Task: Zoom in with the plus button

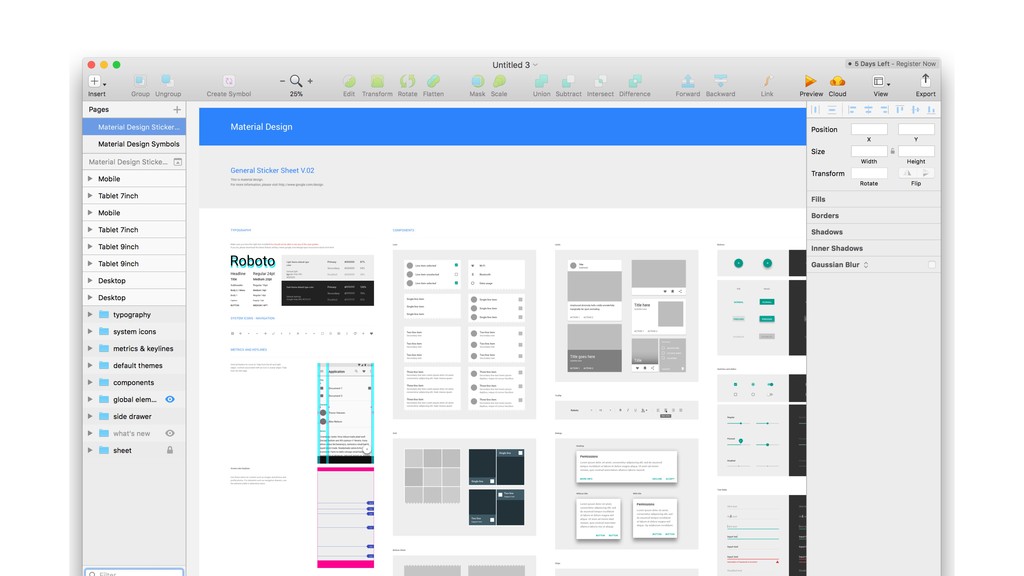Action: (x=310, y=81)
